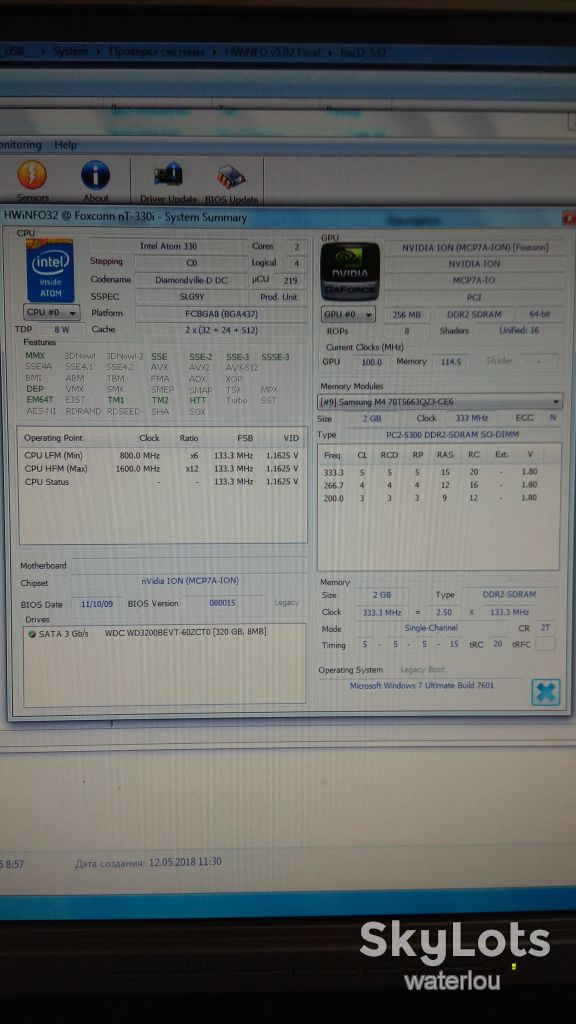Click the GPU clock 100.0 value
Screen dimensions: 576x1024
tap(371, 362)
